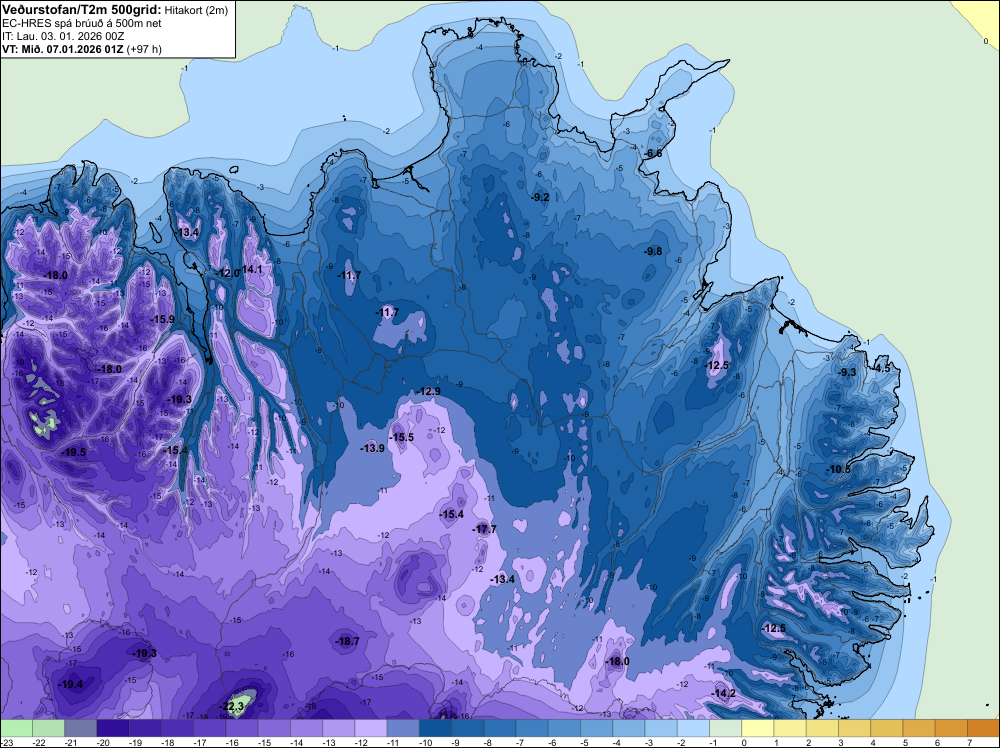
Task: Pick the -20 dark purple legend swatch
Action: click(x=113, y=728)
